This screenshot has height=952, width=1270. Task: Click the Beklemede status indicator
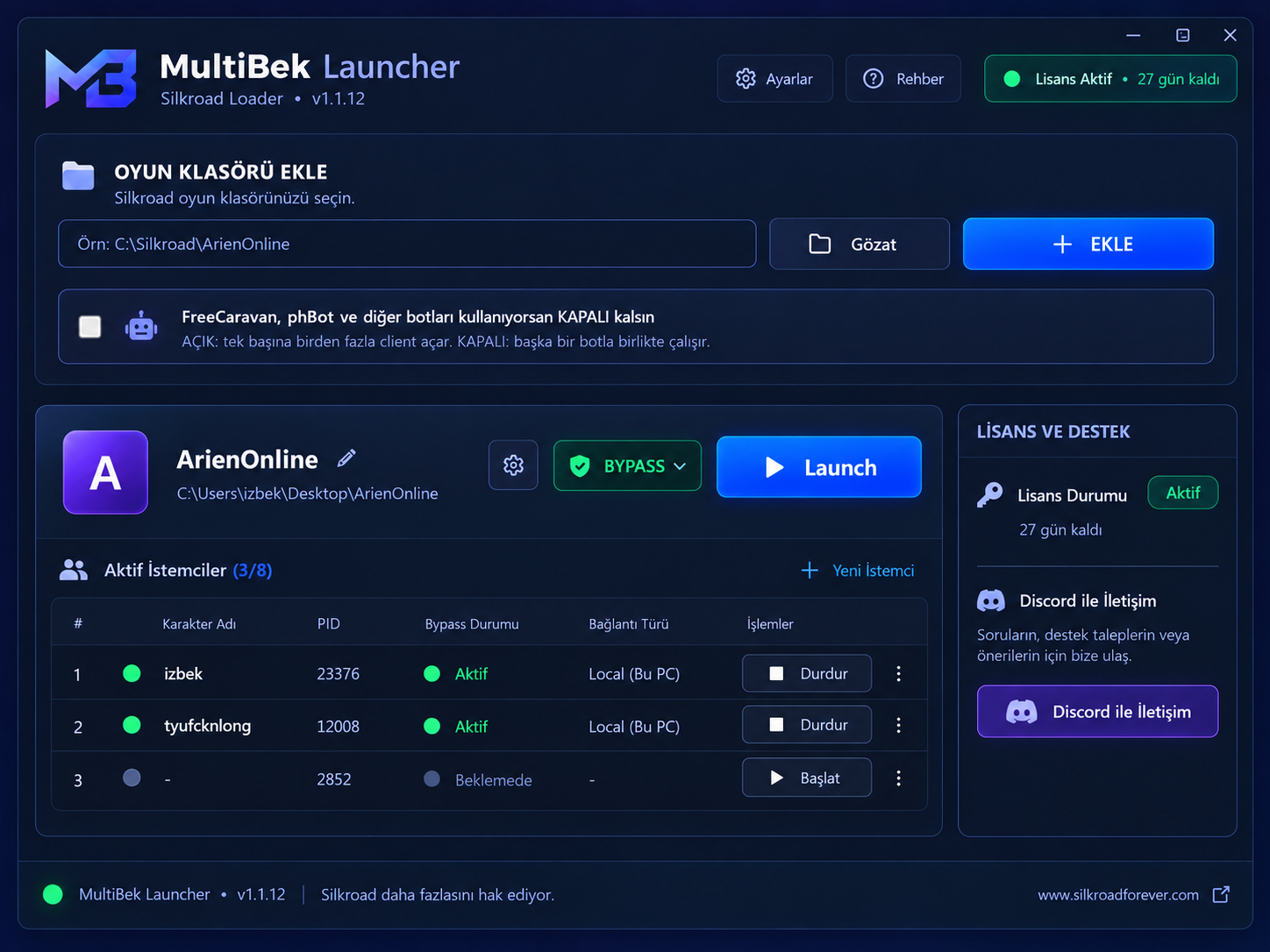click(x=478, y=779)
